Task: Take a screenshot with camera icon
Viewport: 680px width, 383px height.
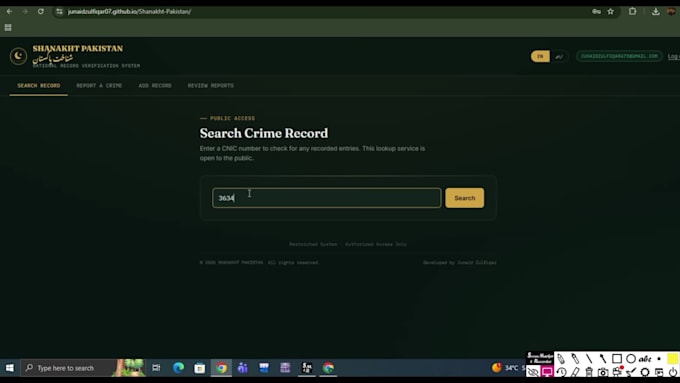Action: click(x=603, y=372)
